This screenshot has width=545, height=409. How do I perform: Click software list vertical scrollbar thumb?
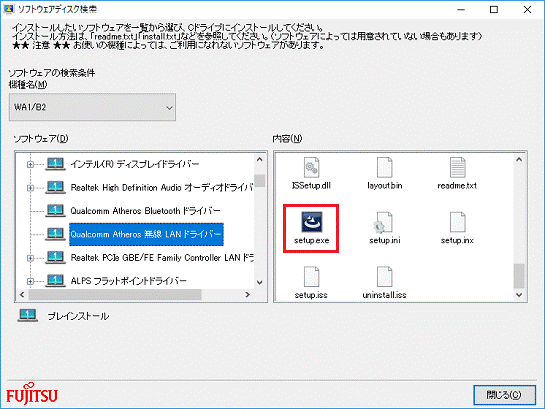pyautogui.click(x=260, y=181)
